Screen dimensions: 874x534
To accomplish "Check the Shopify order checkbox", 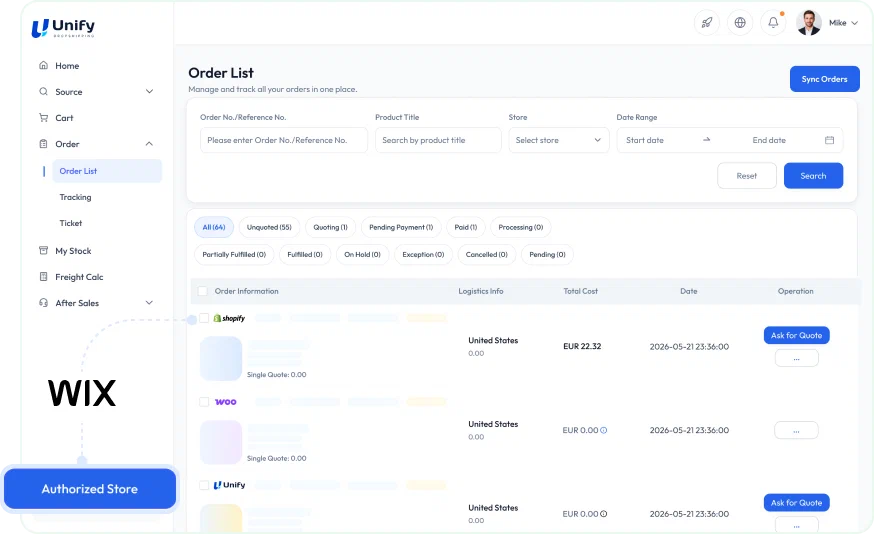I will point(204,318).
